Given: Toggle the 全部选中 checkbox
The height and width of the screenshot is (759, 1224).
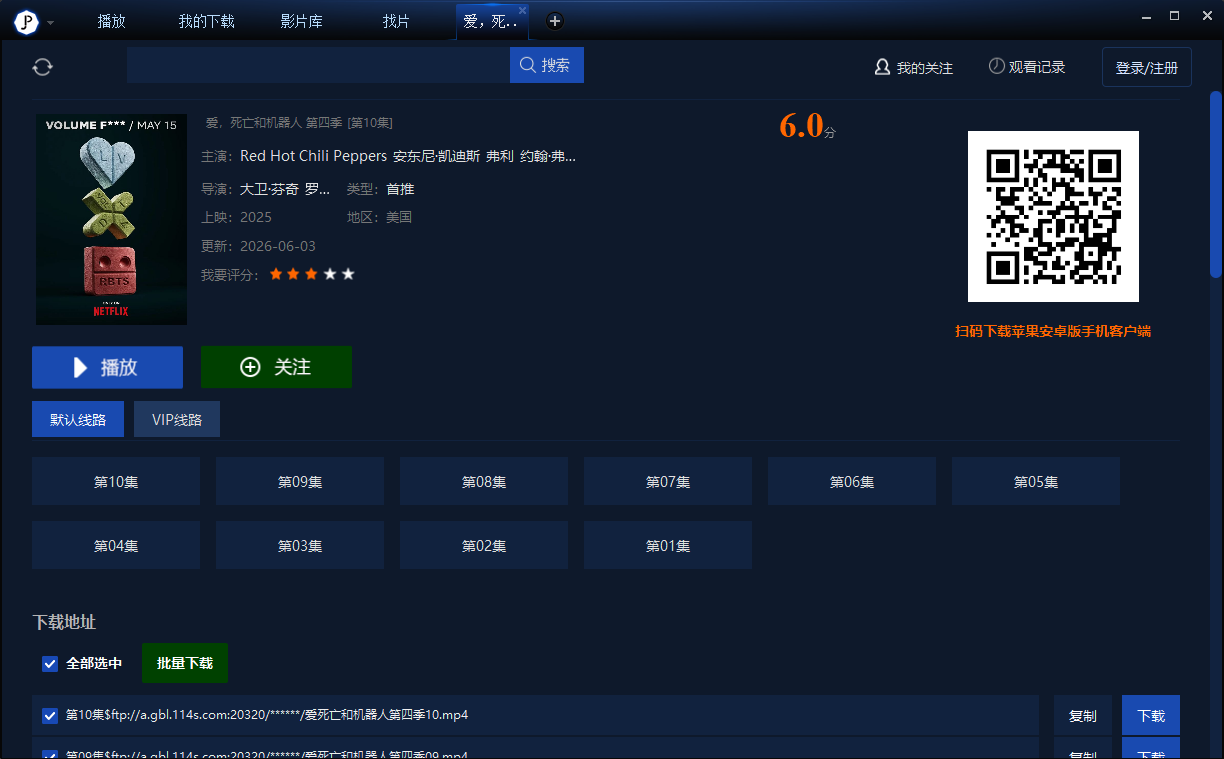Looking at the screenshot, I should (x=50, y=664).
